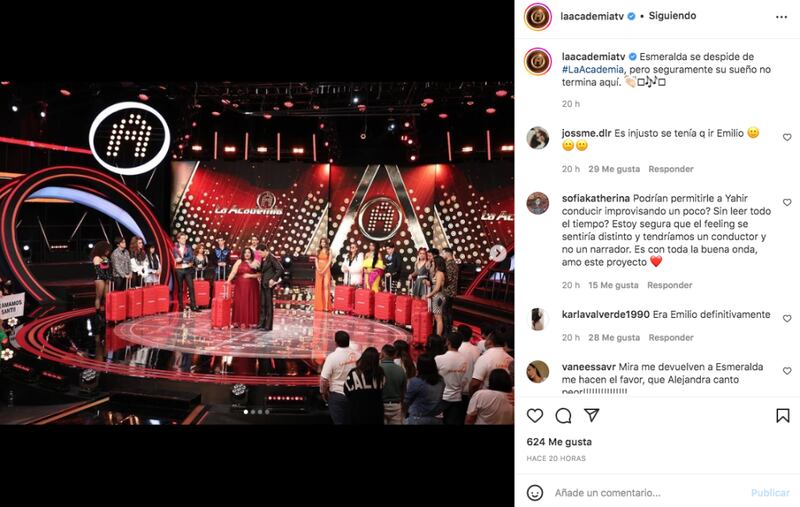Save post with the bookmark icon
The height and width of the screenshot is (507, 800).
[x=783, y=416]
